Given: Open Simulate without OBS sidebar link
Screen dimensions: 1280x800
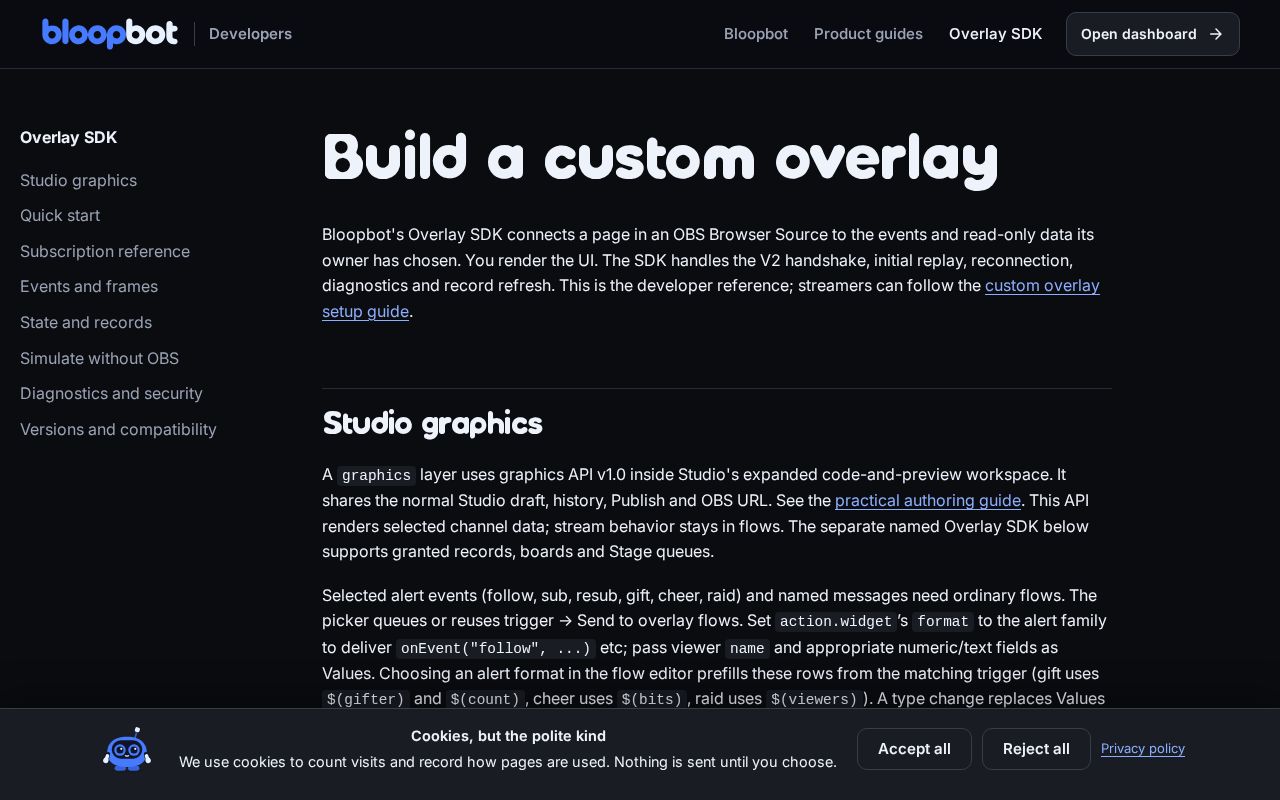Looking at the screenshot, I should 99,358.
